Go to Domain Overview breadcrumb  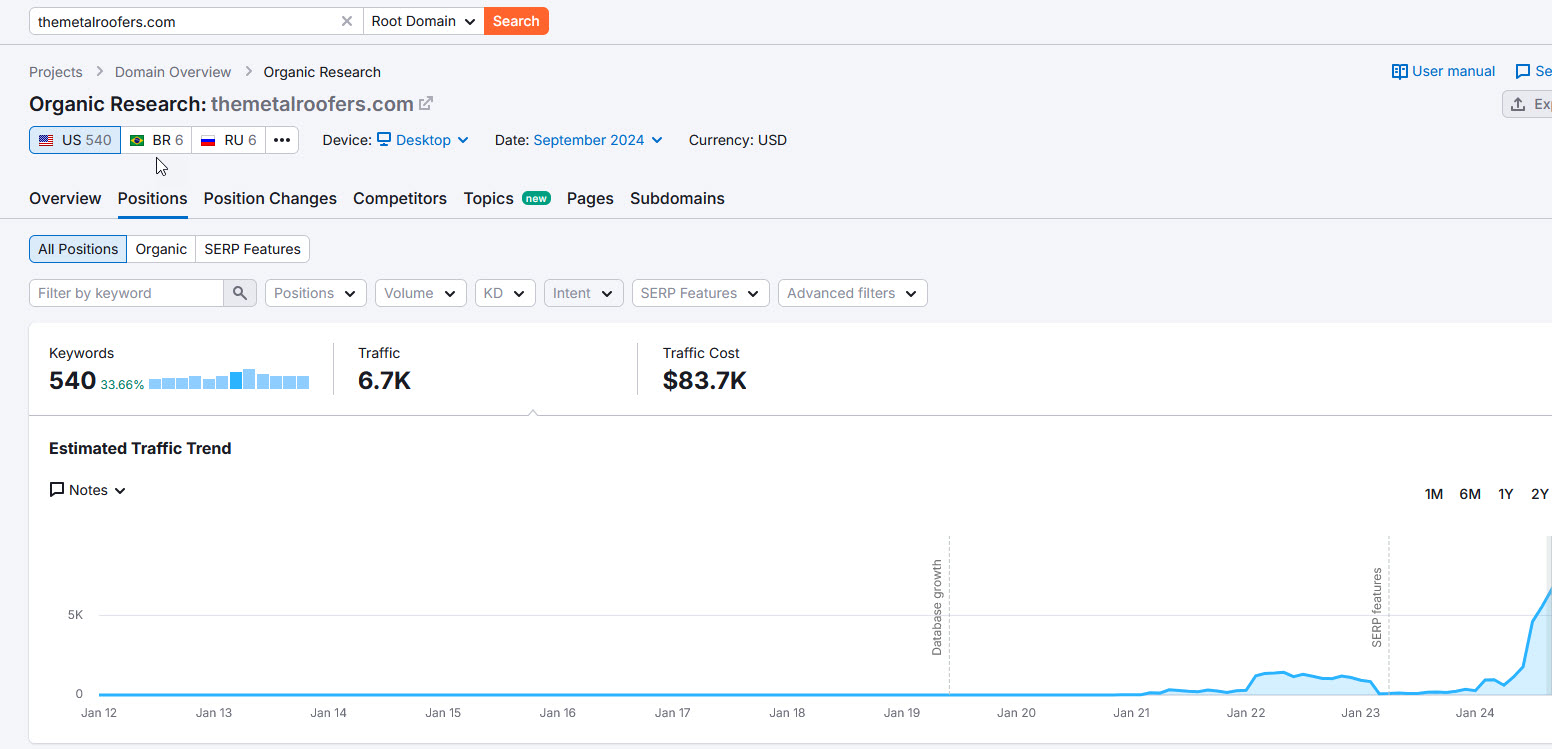tap(173, 72)
